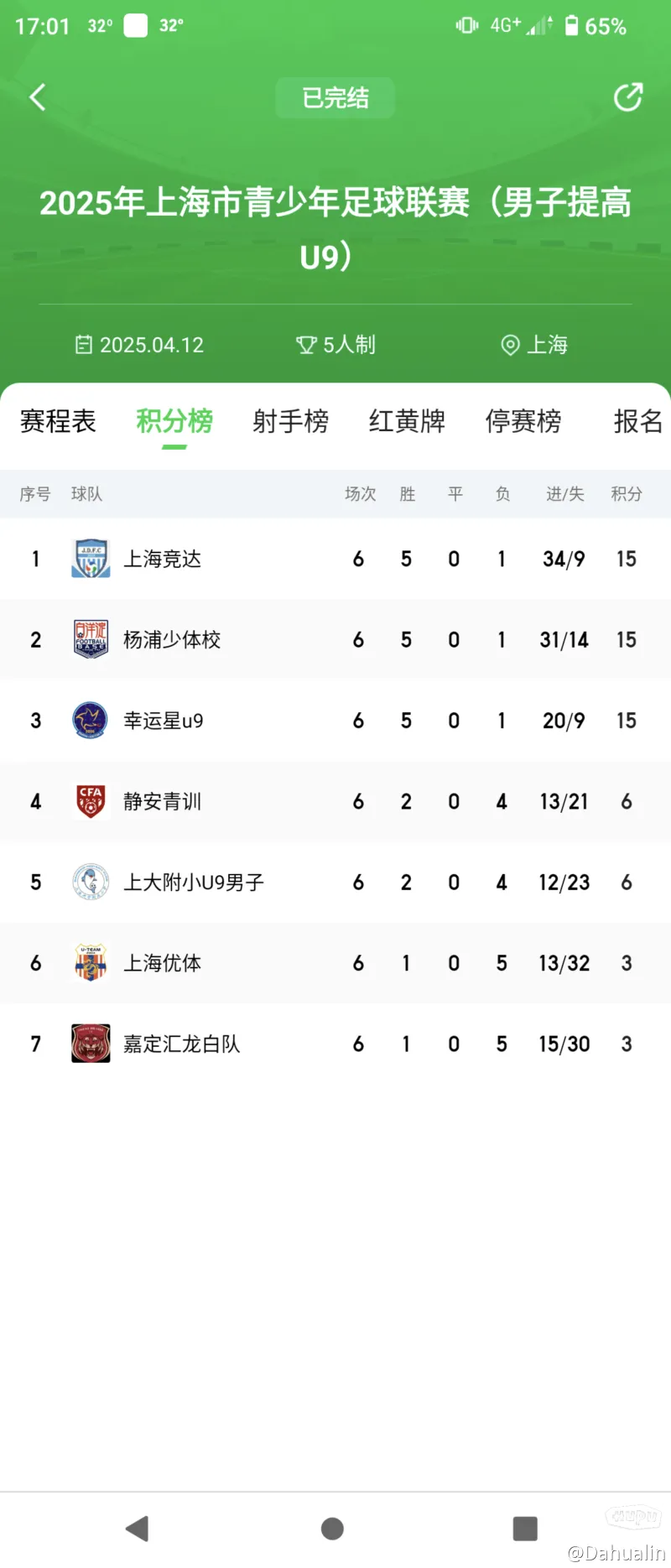Switch to the 射手榜 tab
Viewport: 671px width, 1568px height.
tap(291, 421)
